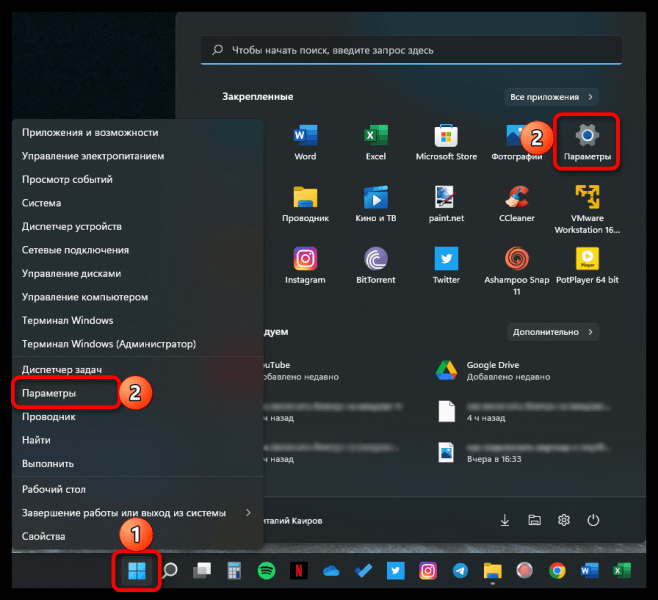
Task: Open Chrome from taskbar
Action: (x=557, y=571)
